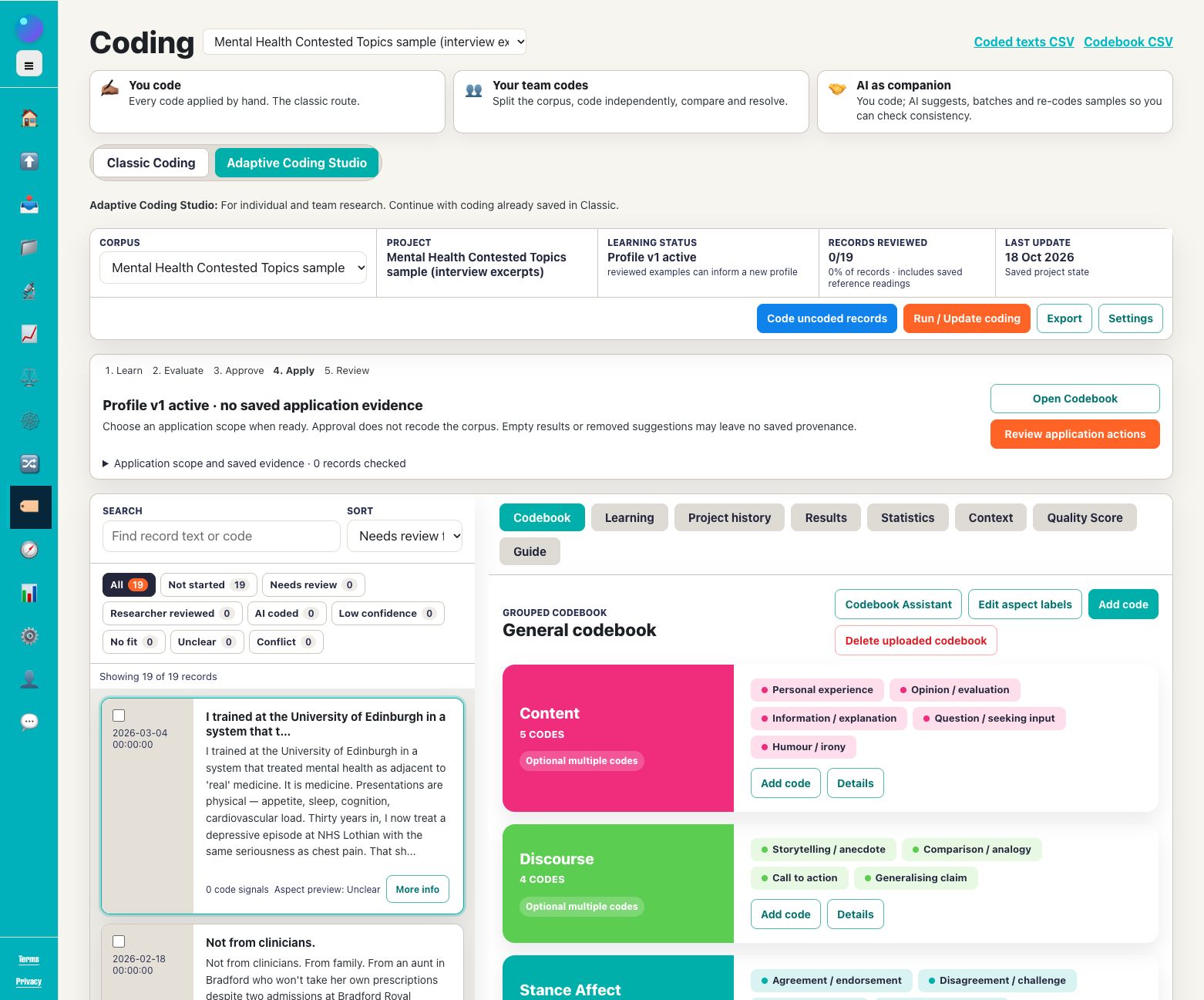Filter records by Researcher reviewed
Viewport: 1204px width, 1000px height.
pyautogui.click(x=172, y=613)
